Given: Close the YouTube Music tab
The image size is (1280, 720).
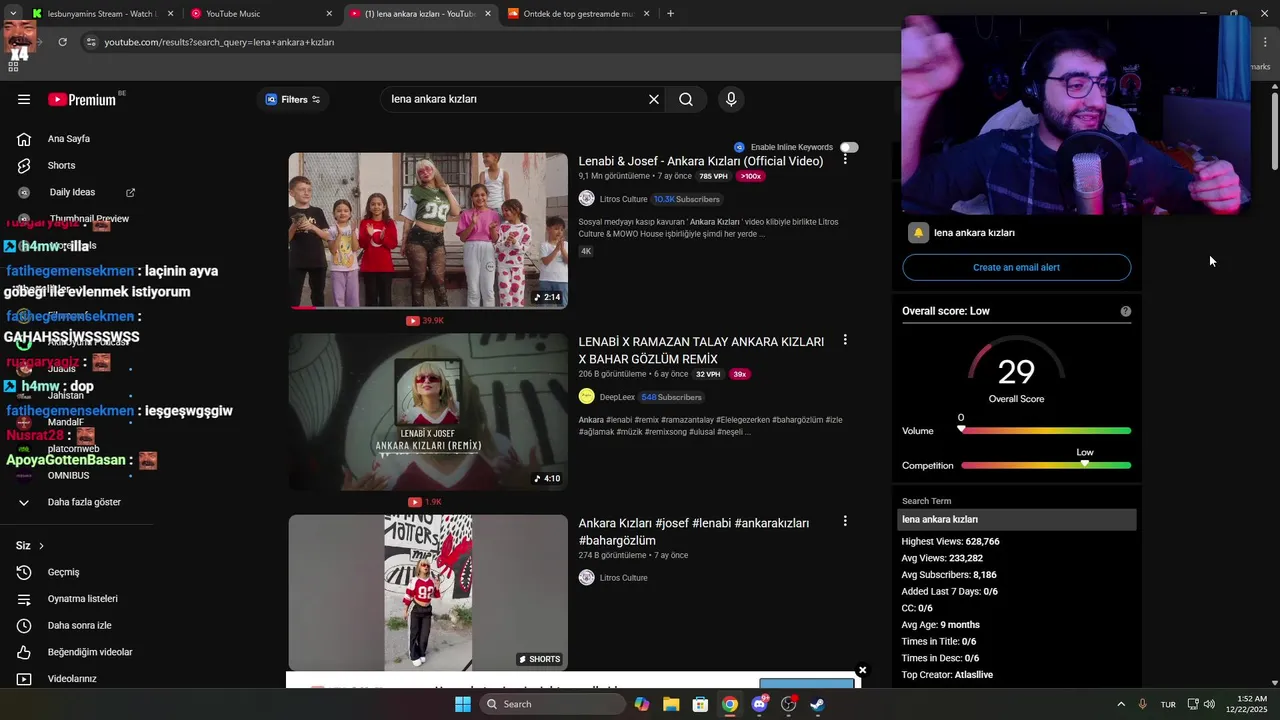Looking at the screenshot, I should (x=329, y=14).
